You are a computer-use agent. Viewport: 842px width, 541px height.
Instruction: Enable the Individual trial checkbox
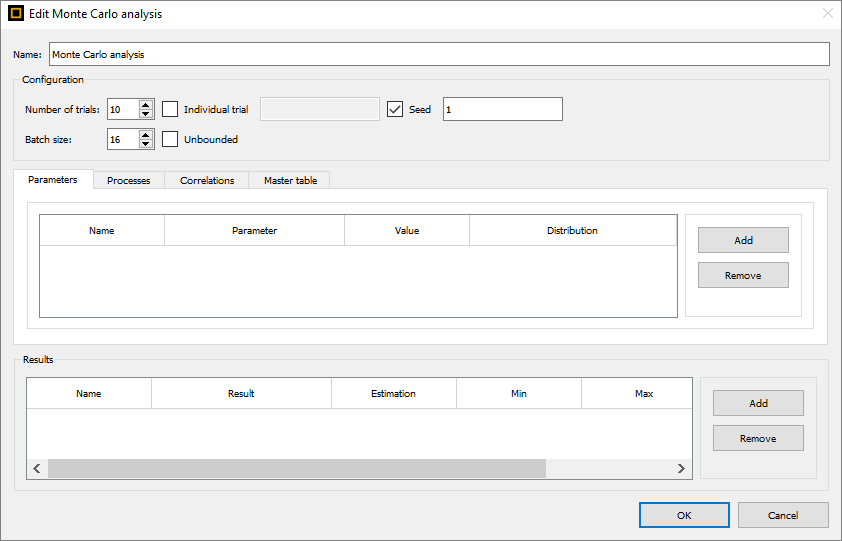pos(170,109)
